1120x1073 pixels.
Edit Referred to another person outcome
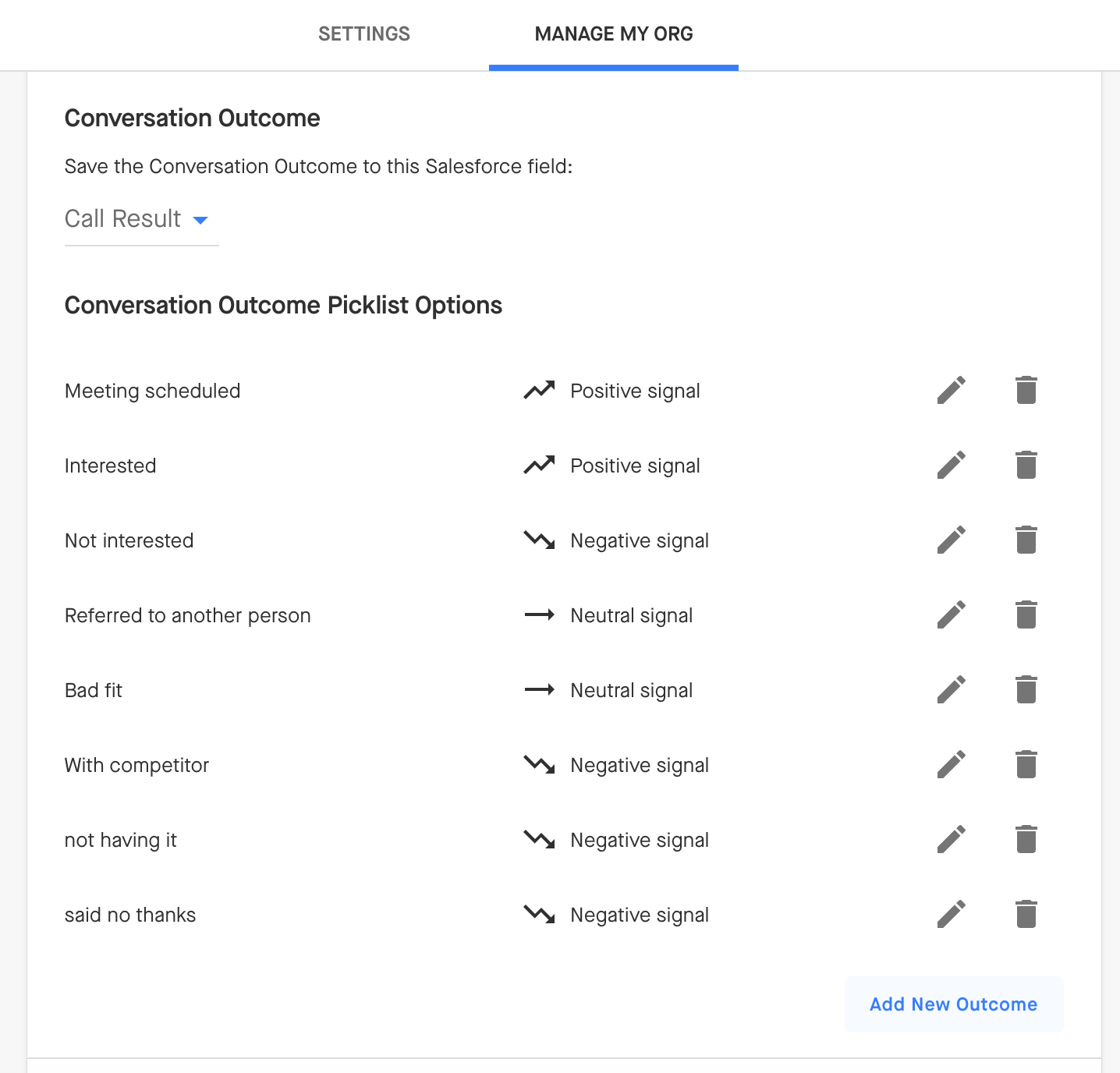[x=952, y=614]
